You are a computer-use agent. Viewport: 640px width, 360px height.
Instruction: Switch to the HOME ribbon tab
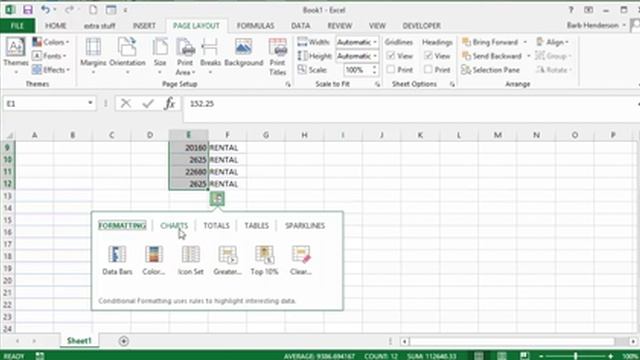pyautogui.click(x=56, y=26)
